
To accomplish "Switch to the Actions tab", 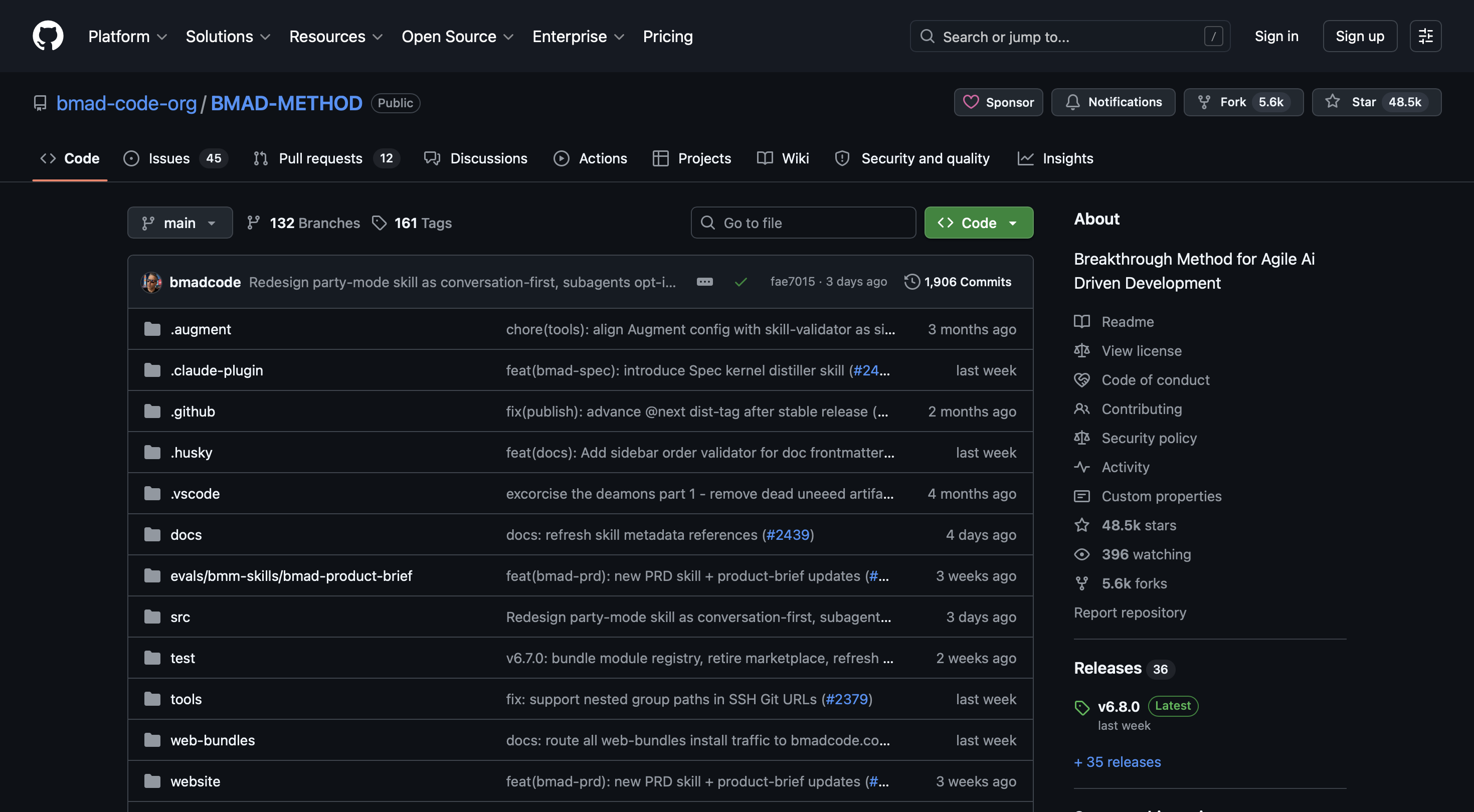I will [591, 158].
